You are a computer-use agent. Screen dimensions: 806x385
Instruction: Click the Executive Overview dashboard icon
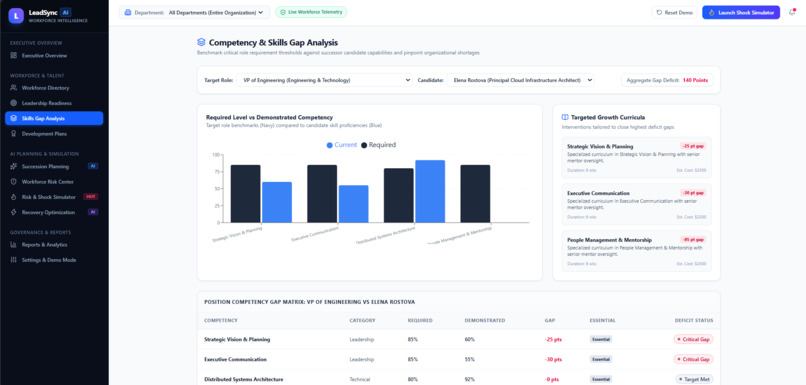pos(13,56)
